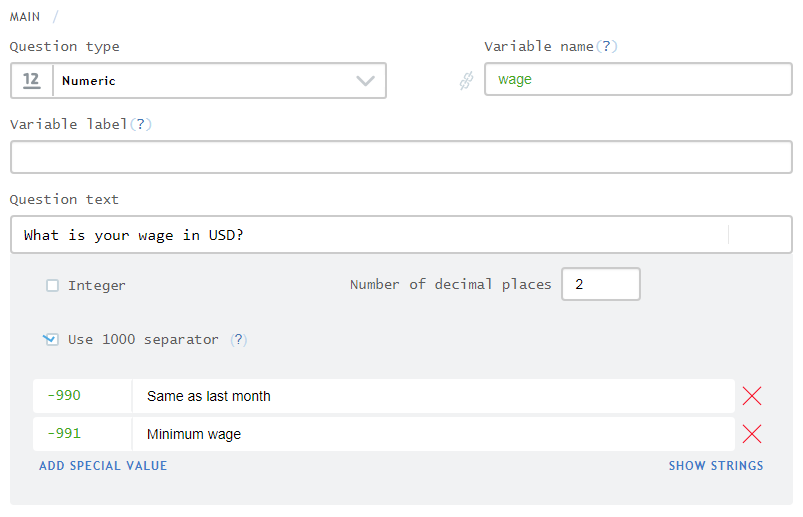Delete the "Same as last month" special value
The image size is (803, 517).
(752, 396)
